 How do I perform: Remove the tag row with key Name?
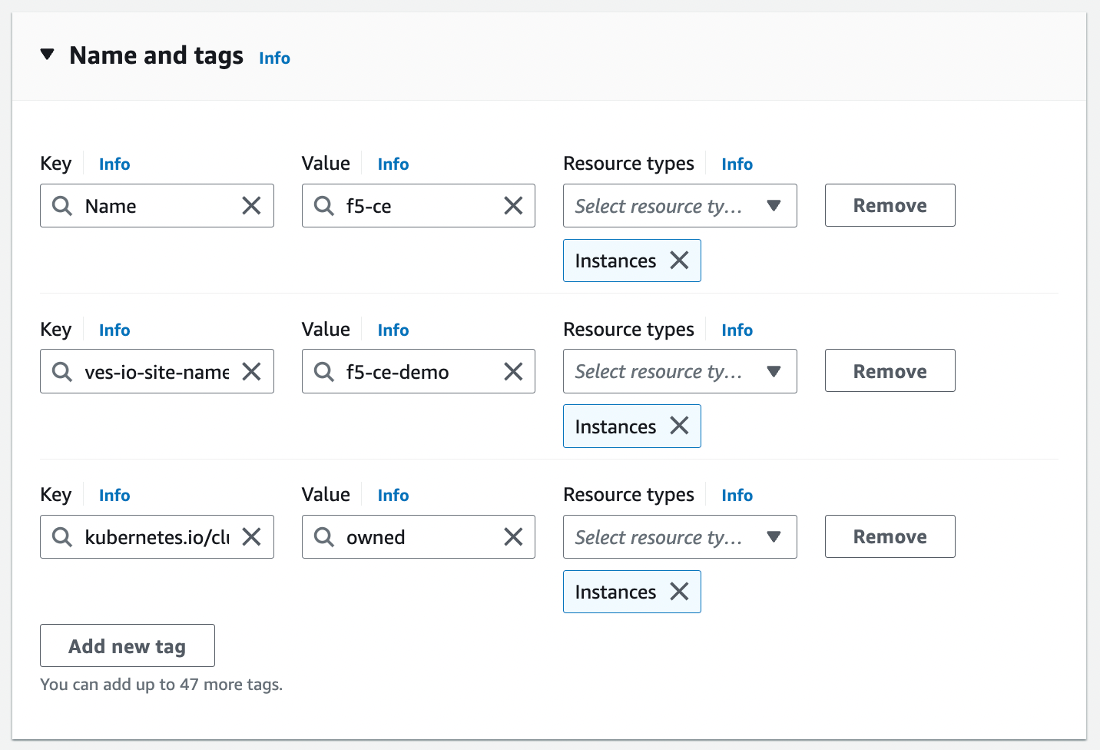click(889, 205)
